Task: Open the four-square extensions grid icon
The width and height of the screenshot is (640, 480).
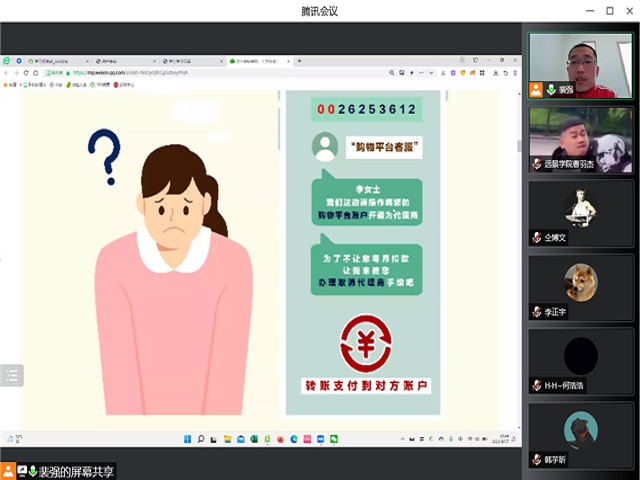Action: (482, 73)
